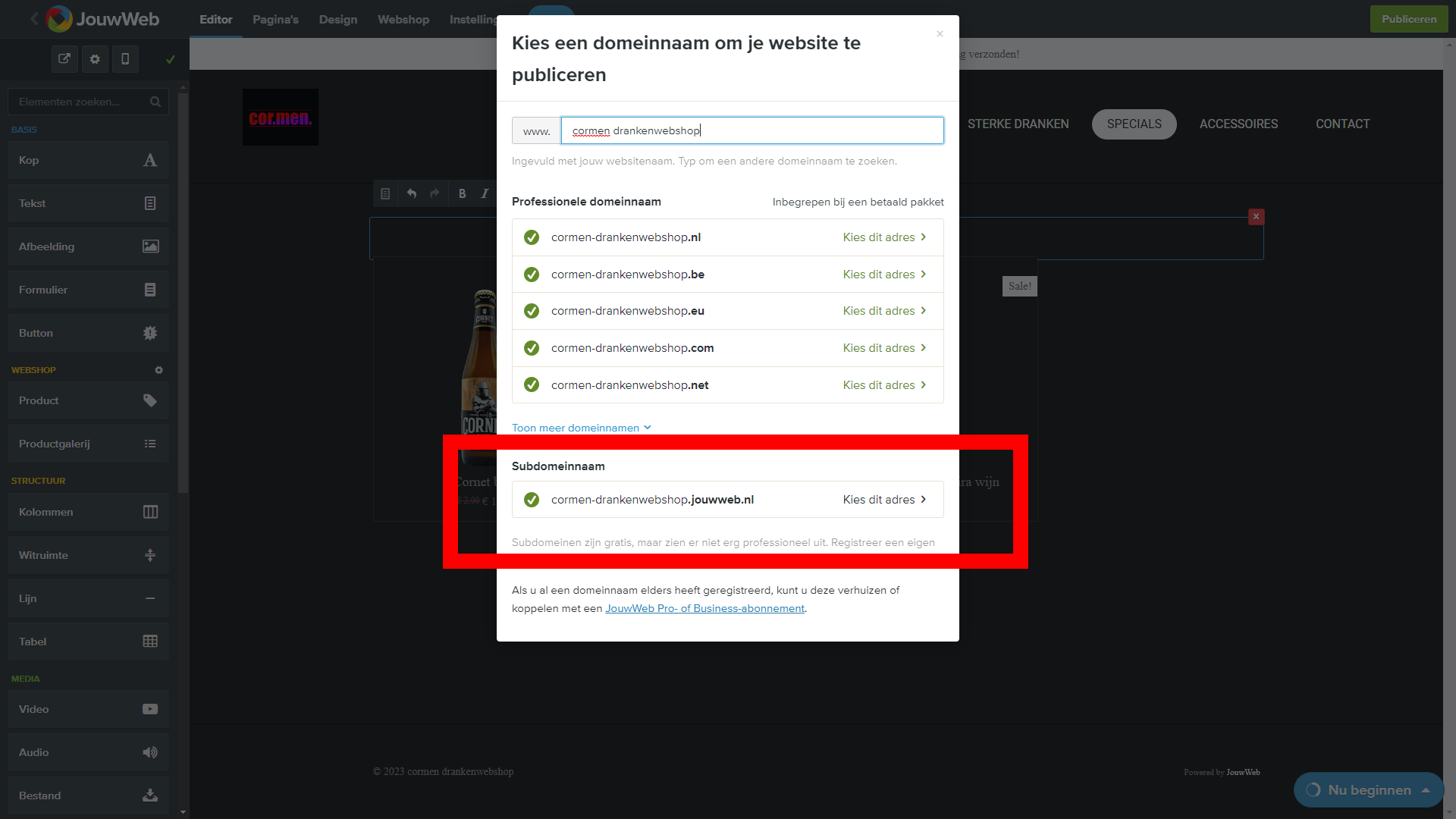Apply bold with the B icon
1456x819 pixels.
pyautogui.click(x=462, y=193)
